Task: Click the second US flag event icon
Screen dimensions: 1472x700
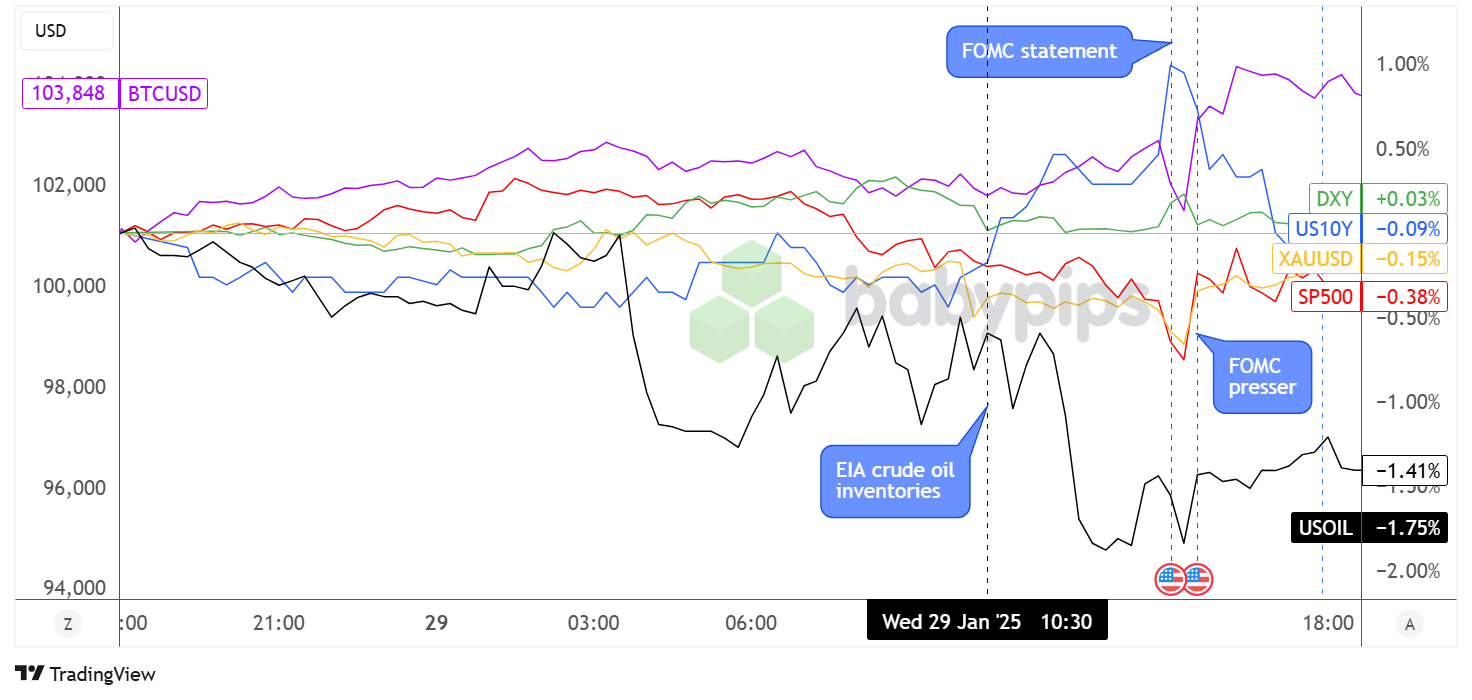Action: 1197,578
